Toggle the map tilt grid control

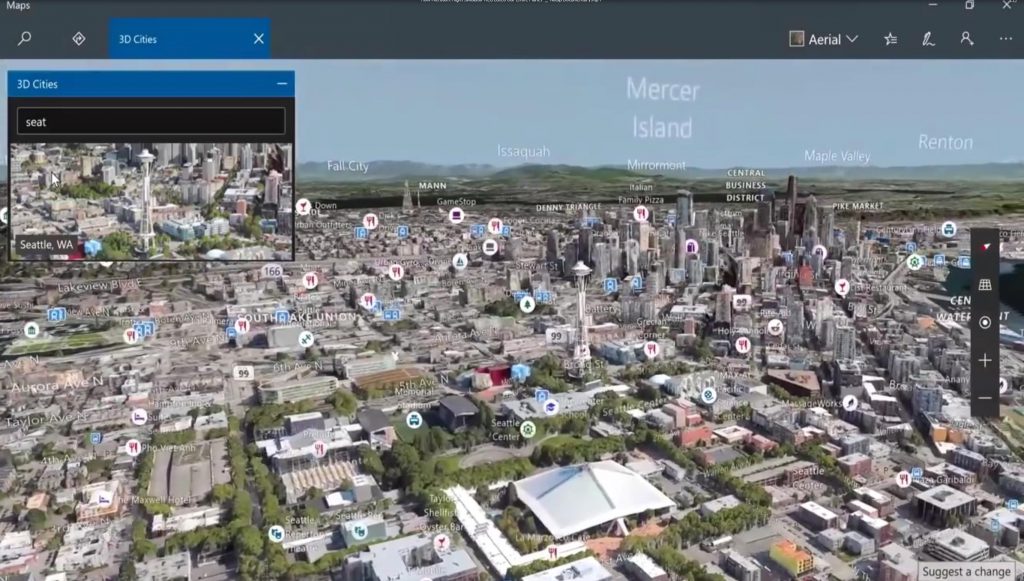[985, 285]
